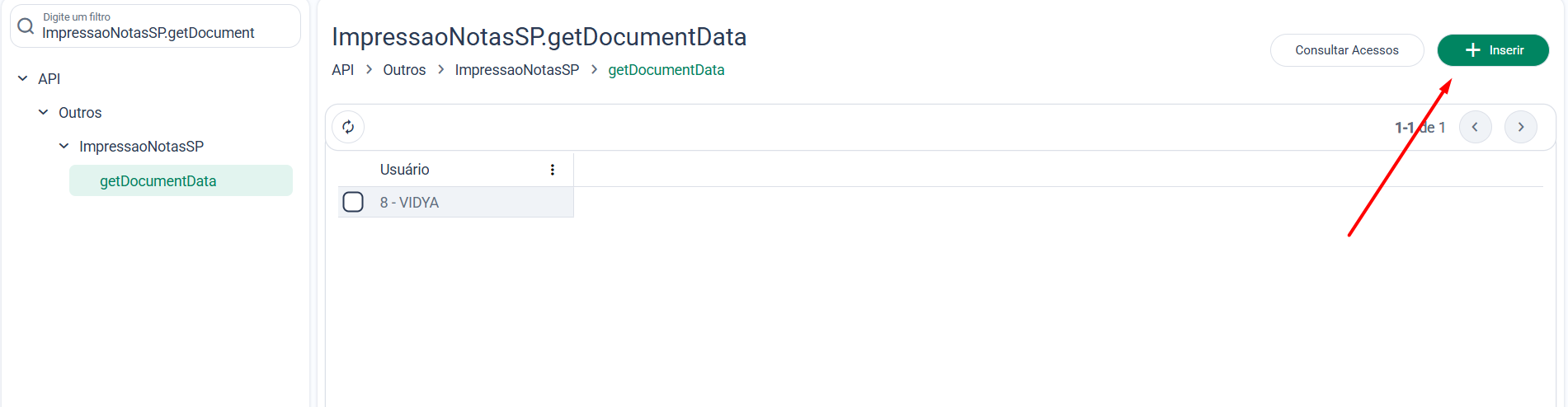Go to the previous page arrow
The height and width of the screenshot is (407, 1568).
[1476, 127]
